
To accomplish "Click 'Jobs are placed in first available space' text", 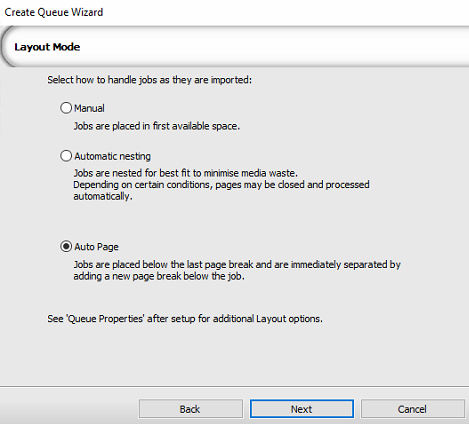I will tap(156, 126).
